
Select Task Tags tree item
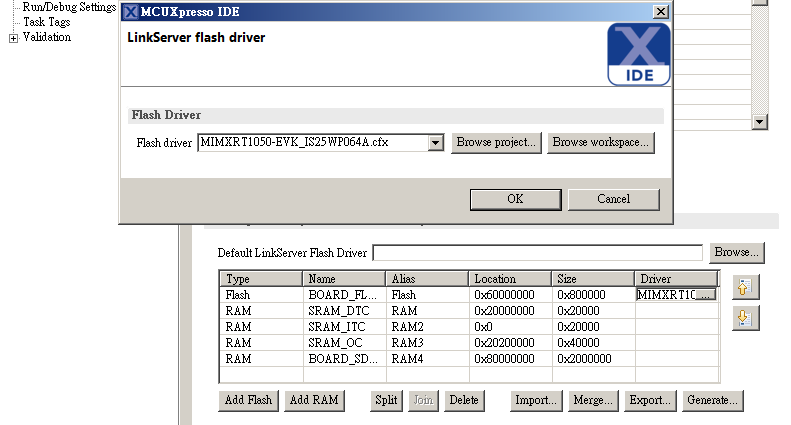tap(46, 22)
